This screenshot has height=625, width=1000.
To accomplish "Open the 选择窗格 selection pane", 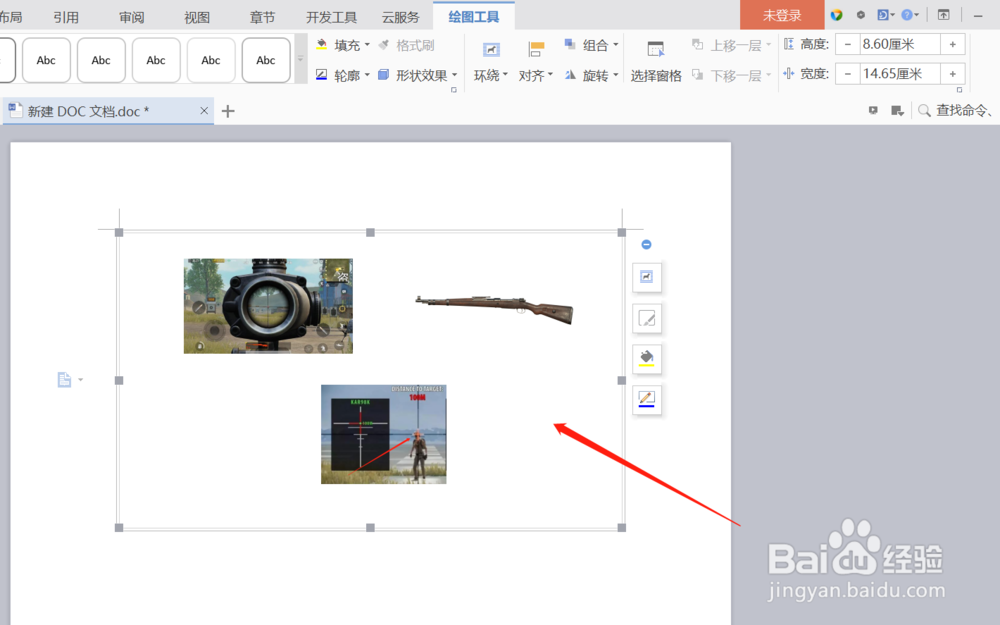I will click(x=656, y=62).
